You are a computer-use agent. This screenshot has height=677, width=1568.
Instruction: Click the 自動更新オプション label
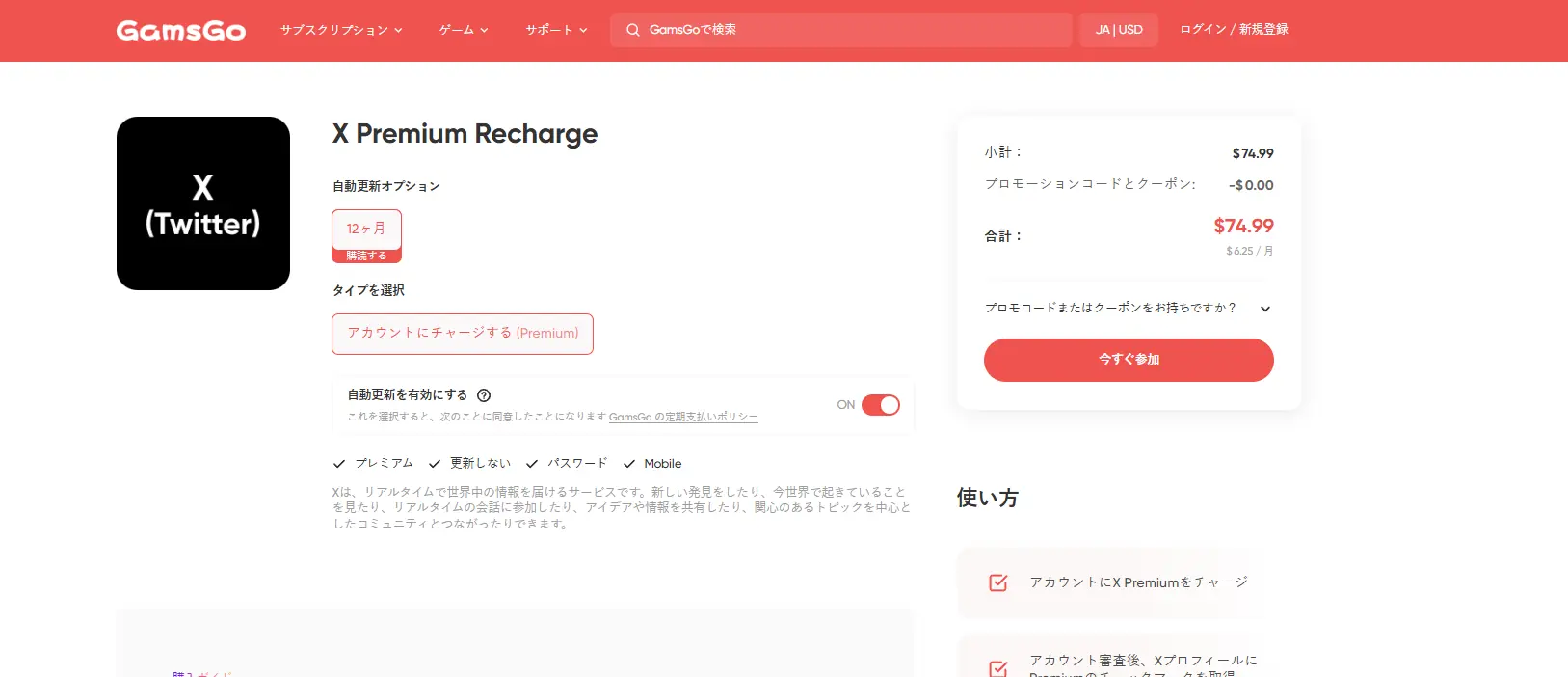click(x=386, y=186)
